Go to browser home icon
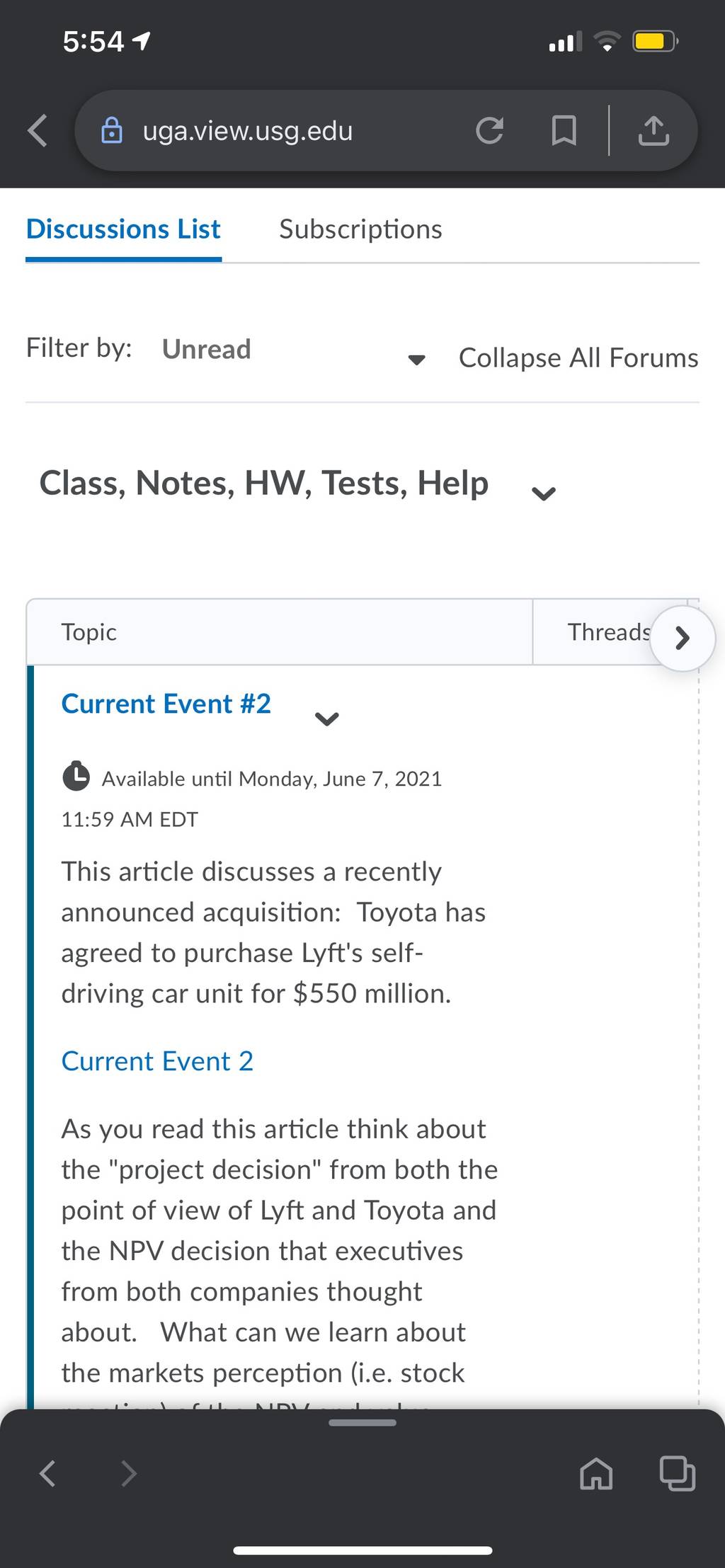 (x=596, y=1474)
